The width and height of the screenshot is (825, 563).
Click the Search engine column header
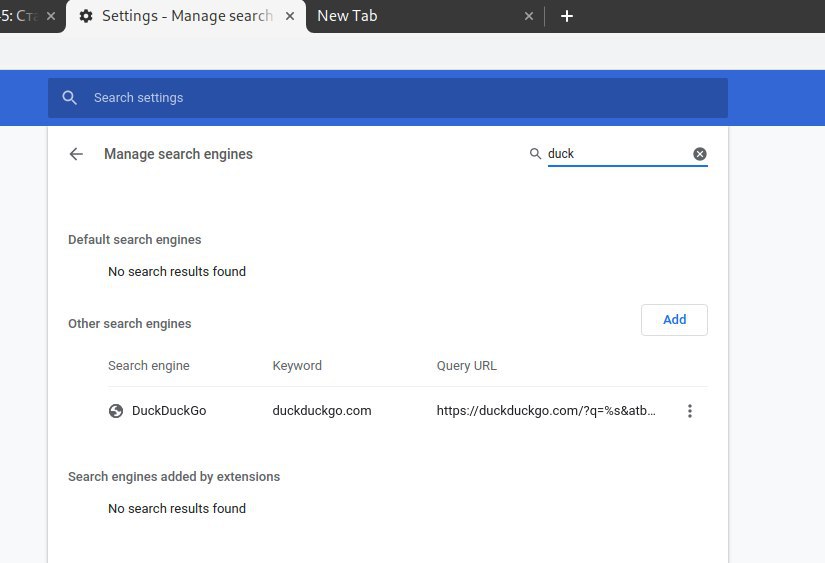[x=149, y=366]
